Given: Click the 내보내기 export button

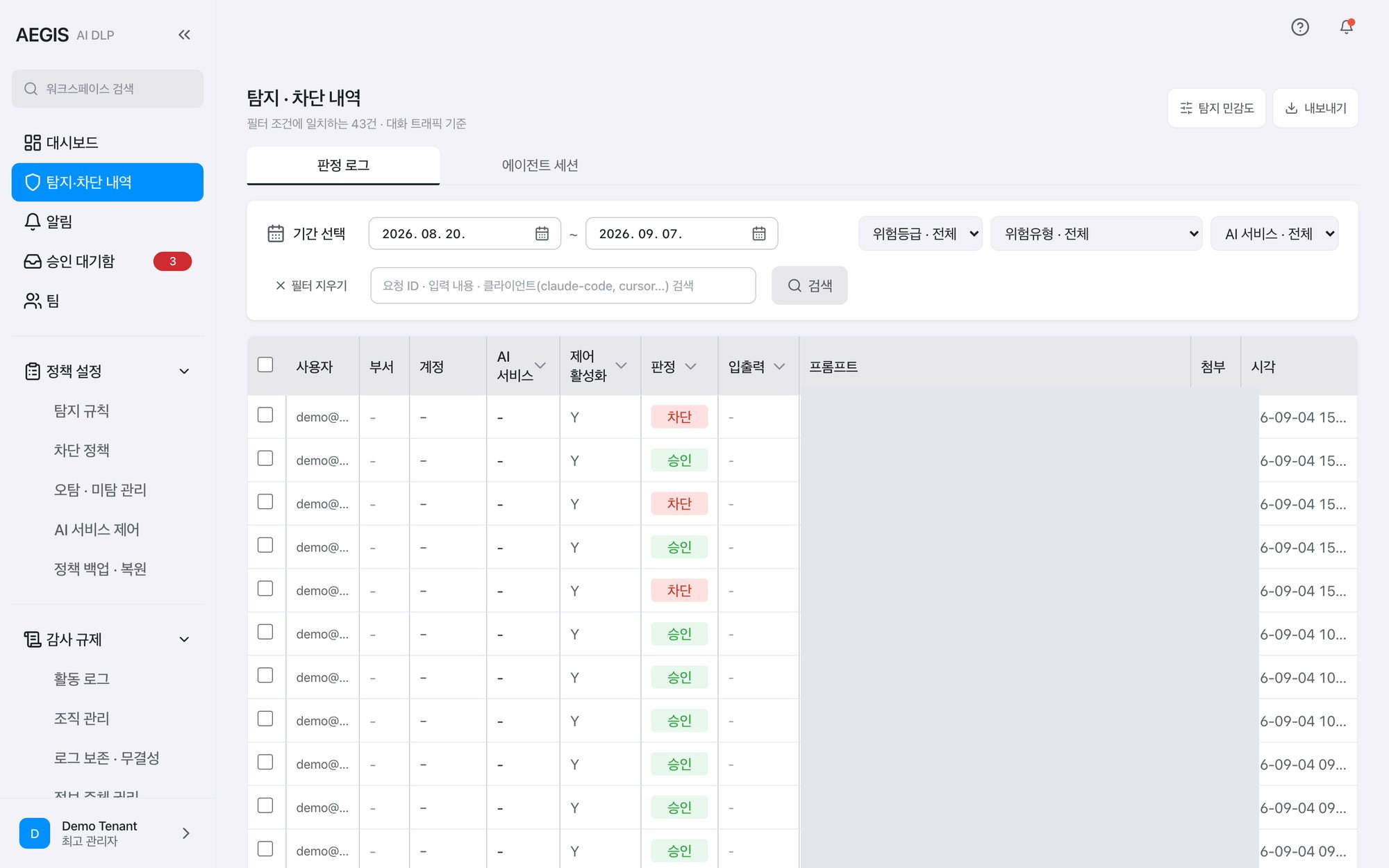Looking at the screenshot, I should (x=1315, y=108).
